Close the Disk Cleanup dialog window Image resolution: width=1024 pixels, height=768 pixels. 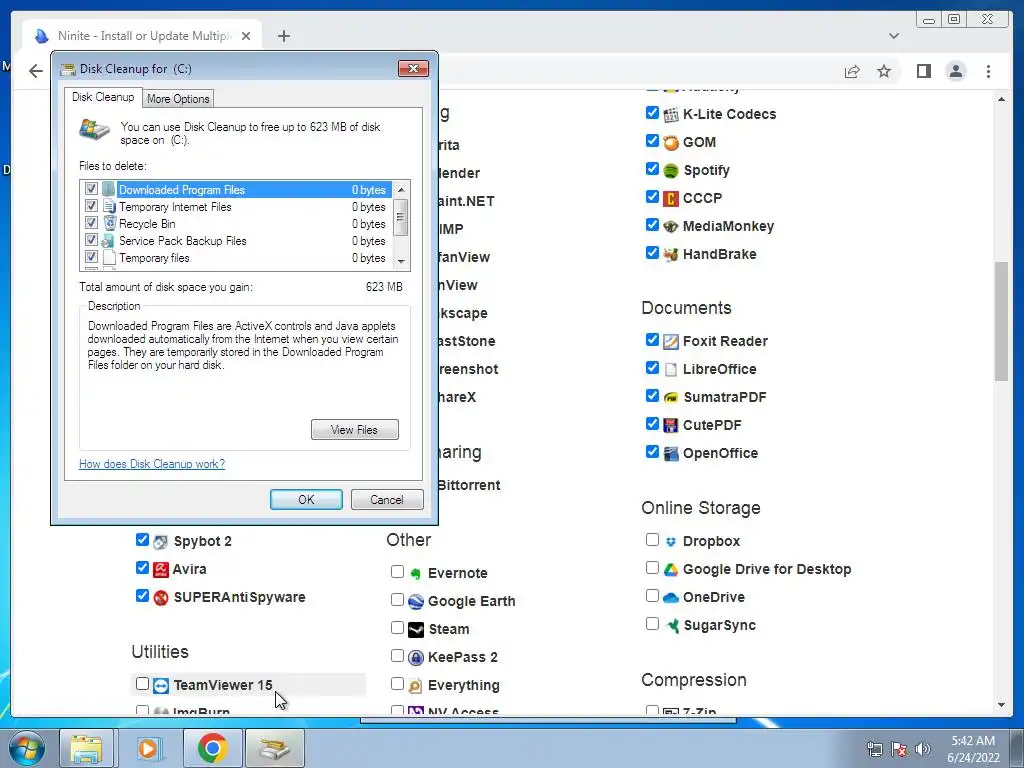(413, 69)
